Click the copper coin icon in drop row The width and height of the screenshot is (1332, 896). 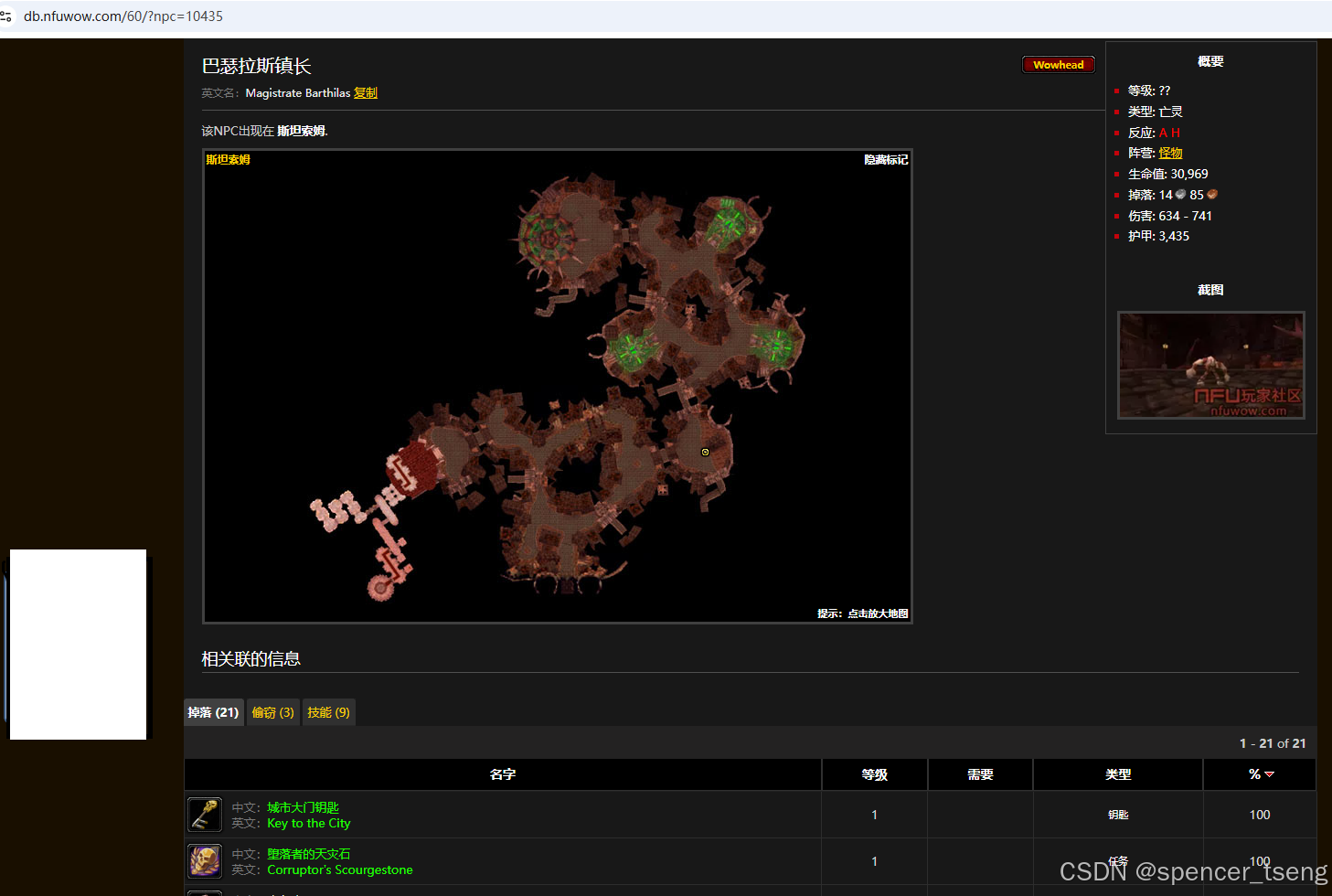point(1212,195)
